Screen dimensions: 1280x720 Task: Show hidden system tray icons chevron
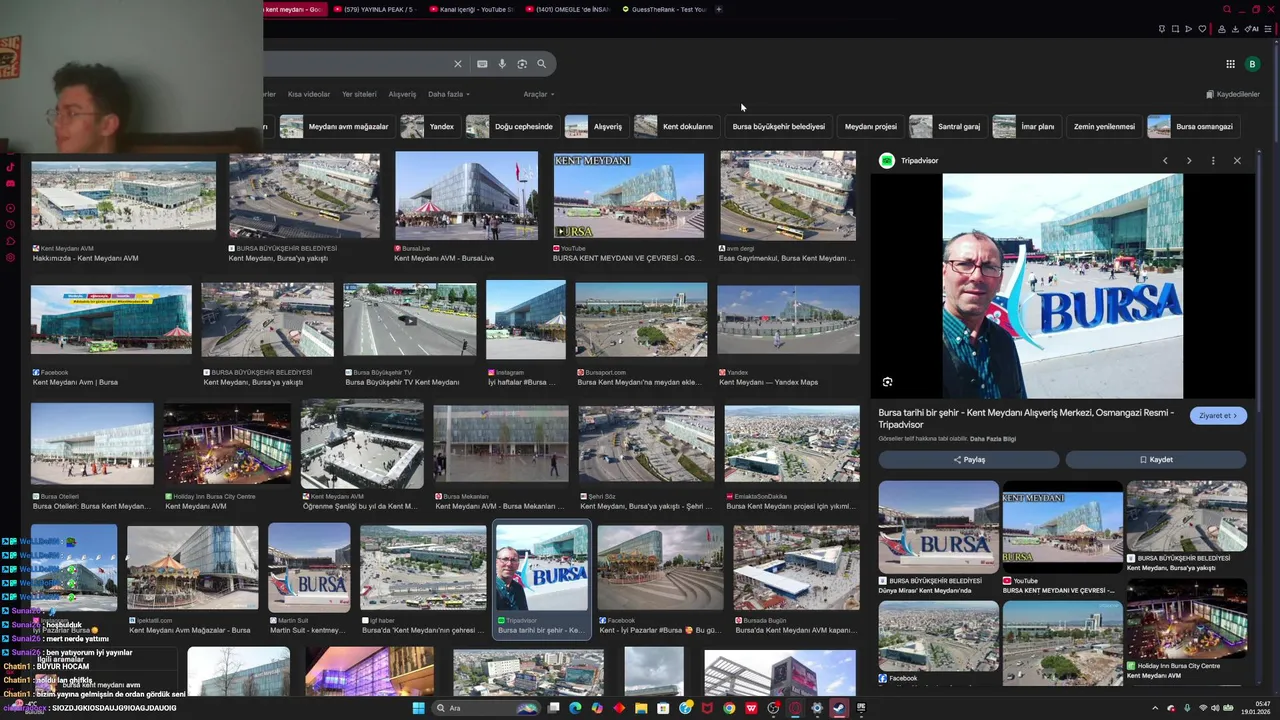pos(1155,708)
